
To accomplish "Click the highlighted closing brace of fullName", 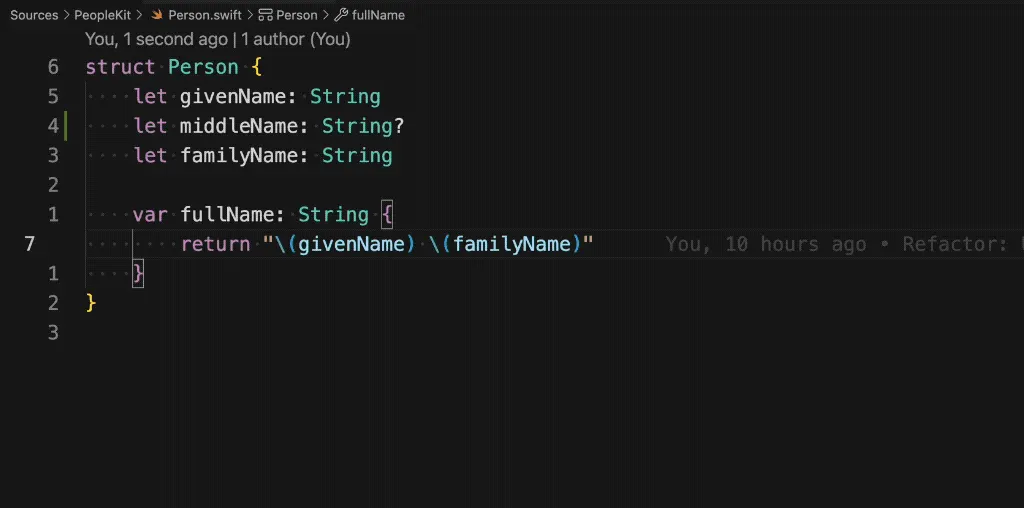I will tap(138, 274).
